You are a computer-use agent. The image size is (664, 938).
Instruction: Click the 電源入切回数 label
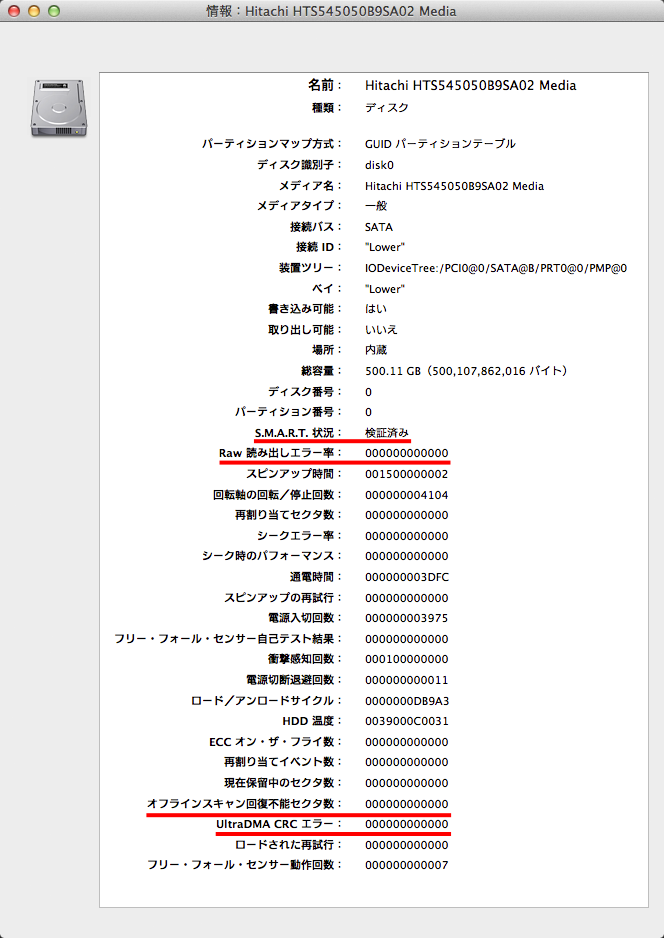pyautogui.click(x=304, y=618)
